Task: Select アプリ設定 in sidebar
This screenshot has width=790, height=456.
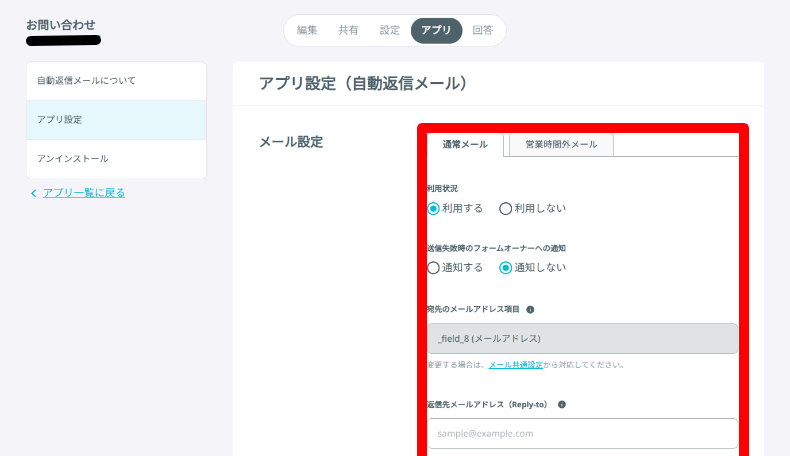Action: click(116, 120)
